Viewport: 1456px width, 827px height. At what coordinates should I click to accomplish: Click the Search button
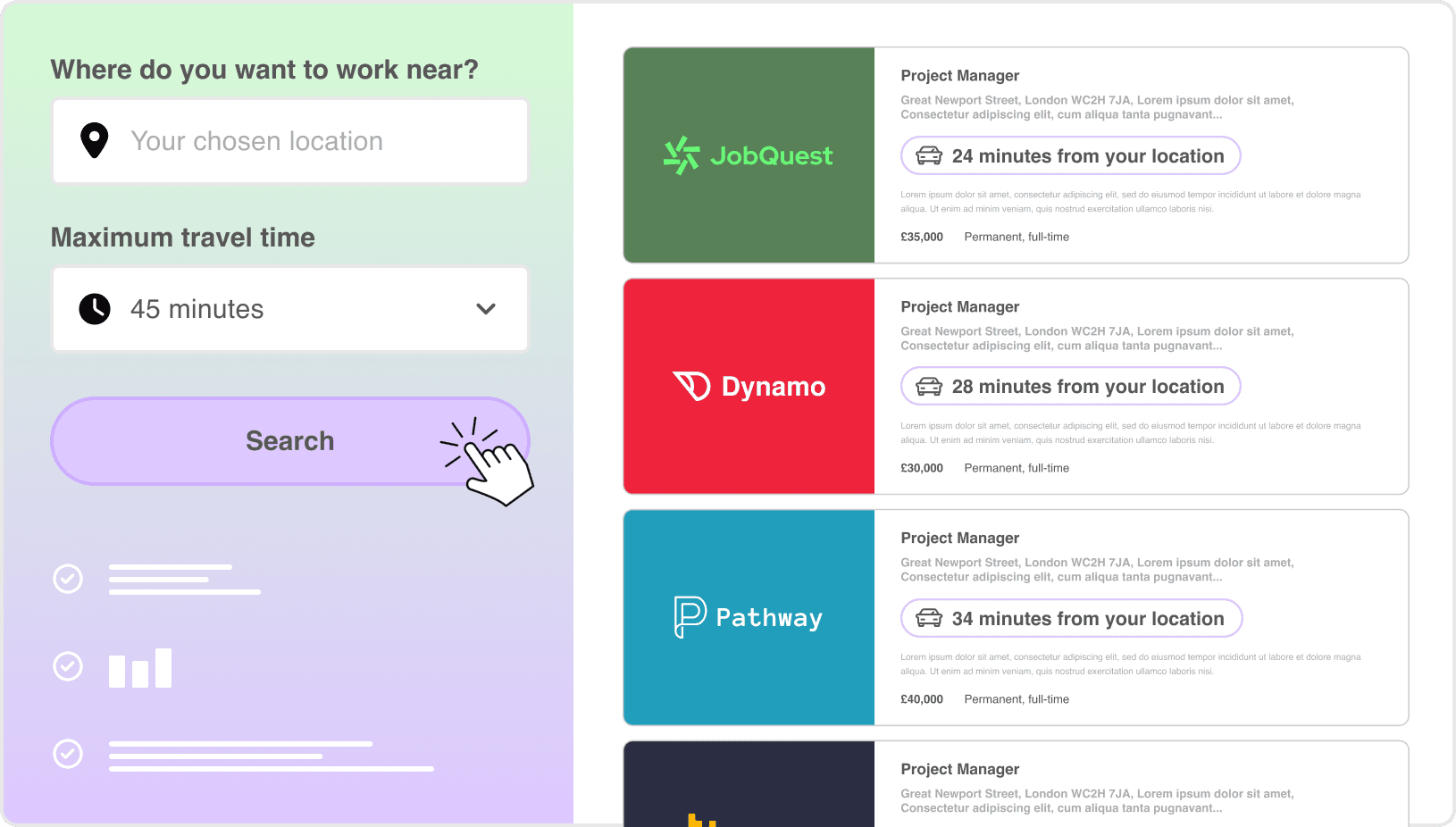(289, 440)
